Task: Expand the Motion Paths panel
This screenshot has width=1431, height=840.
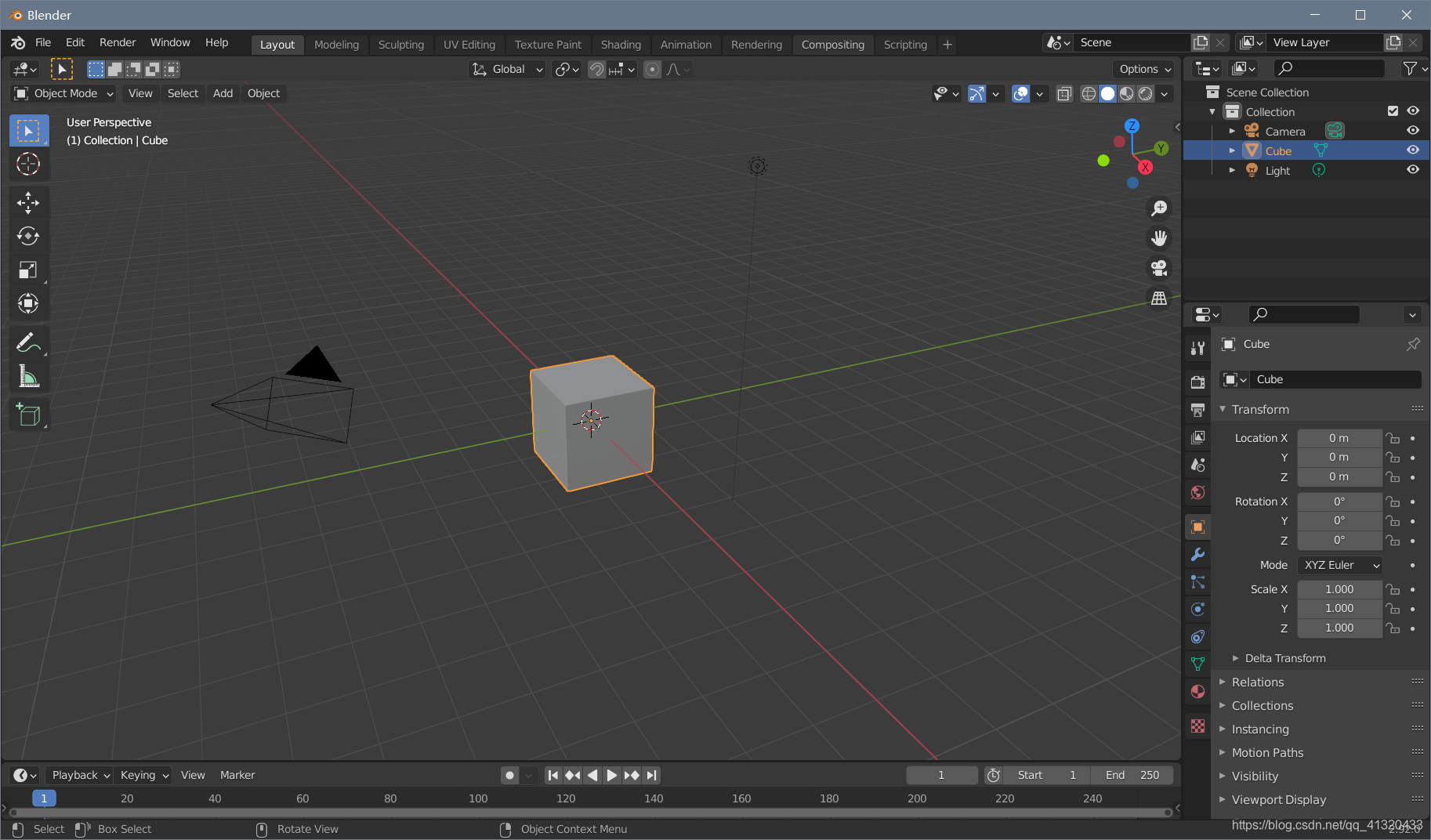Action: [1267, 753]
